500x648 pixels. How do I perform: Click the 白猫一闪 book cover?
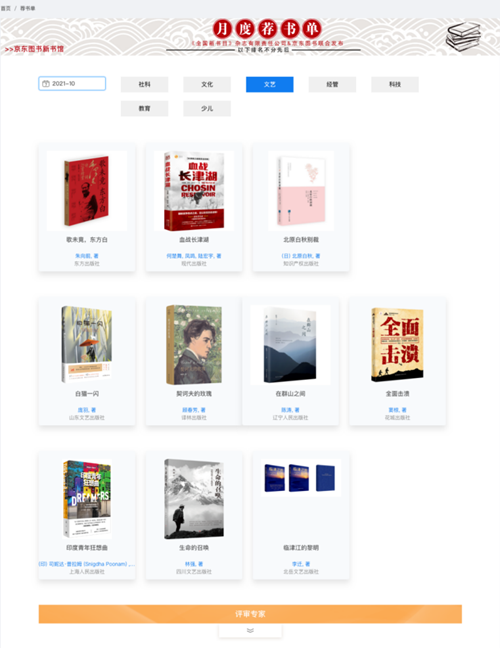click(87, 344)
